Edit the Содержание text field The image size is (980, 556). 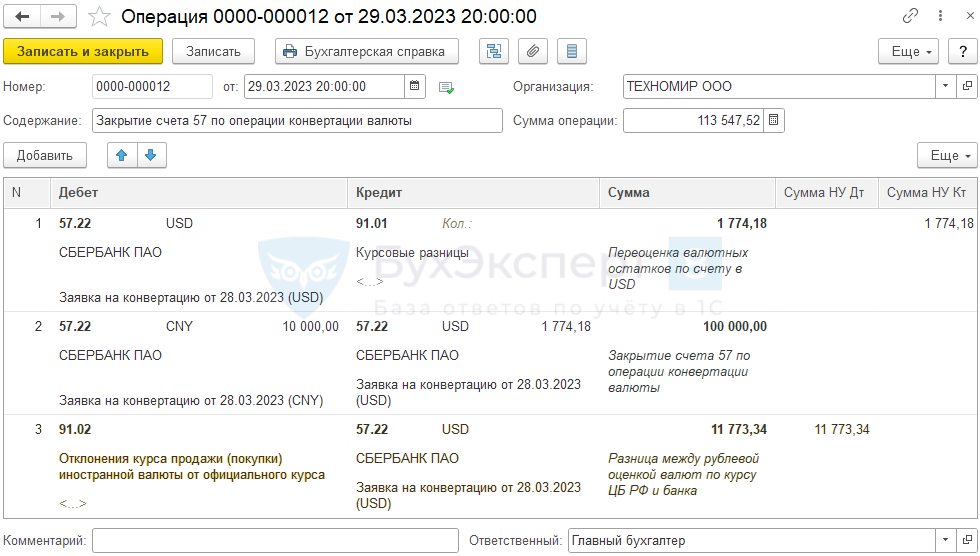[x=298, y=121]
